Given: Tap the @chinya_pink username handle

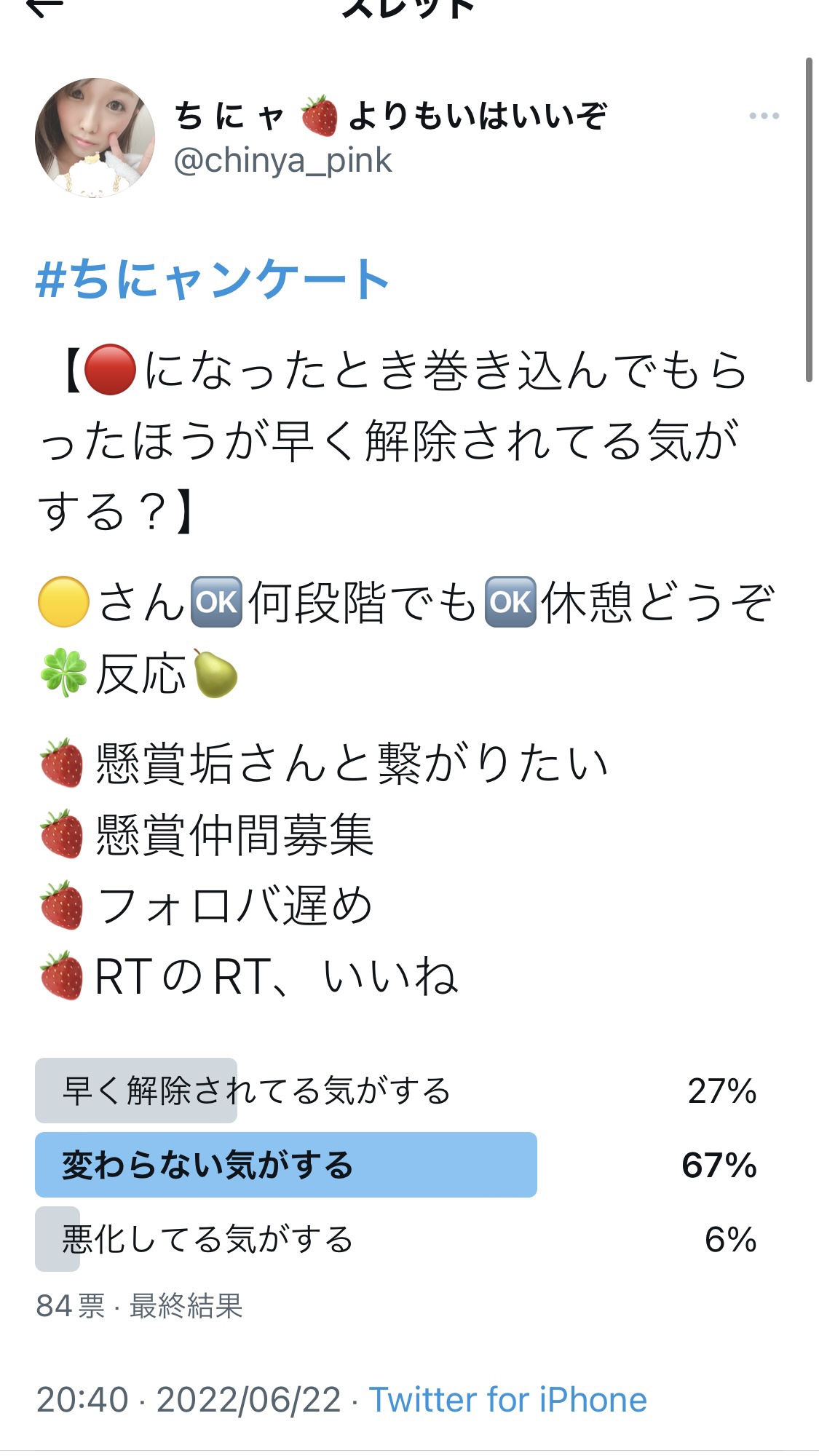Looking at the screenshot, I should coord(282,160).
